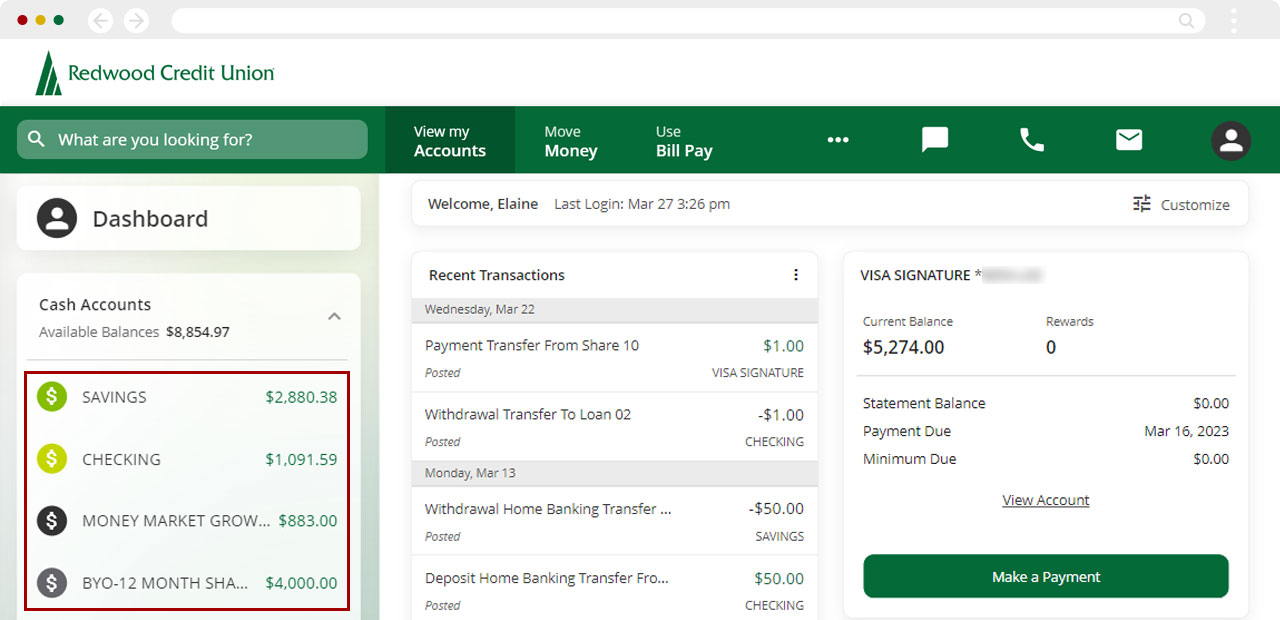
Task: Click the Dashboard person icon
Action: click(x=57, y=218)
